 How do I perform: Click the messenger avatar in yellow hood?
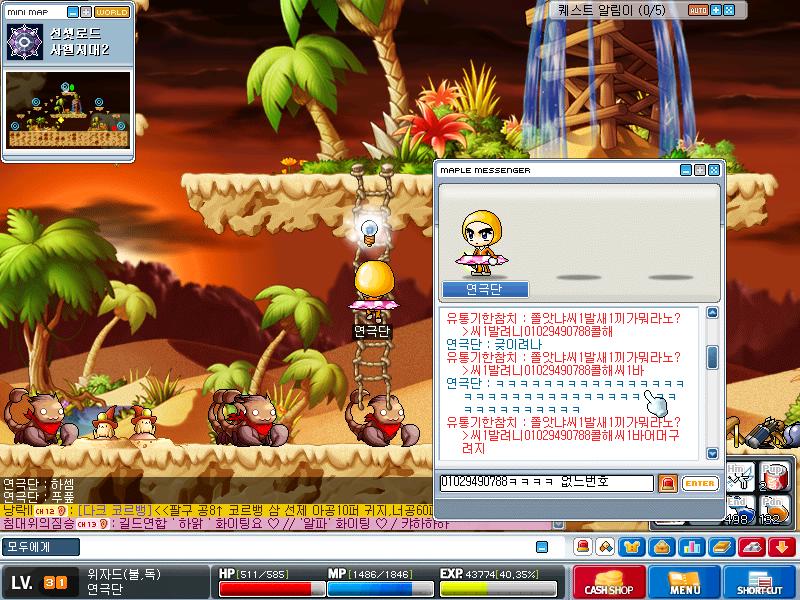click(x=482, y=244)
